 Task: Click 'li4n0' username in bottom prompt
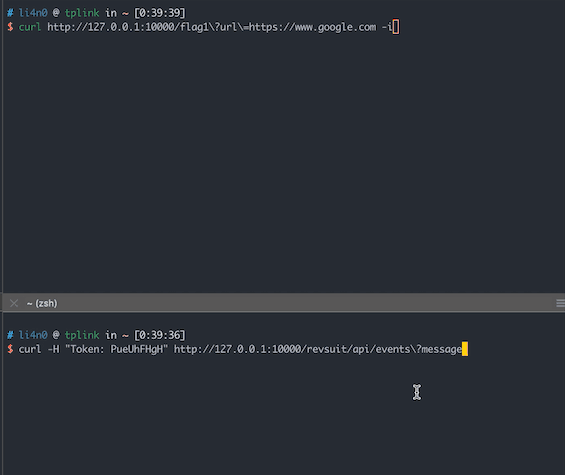coord(33,335)
